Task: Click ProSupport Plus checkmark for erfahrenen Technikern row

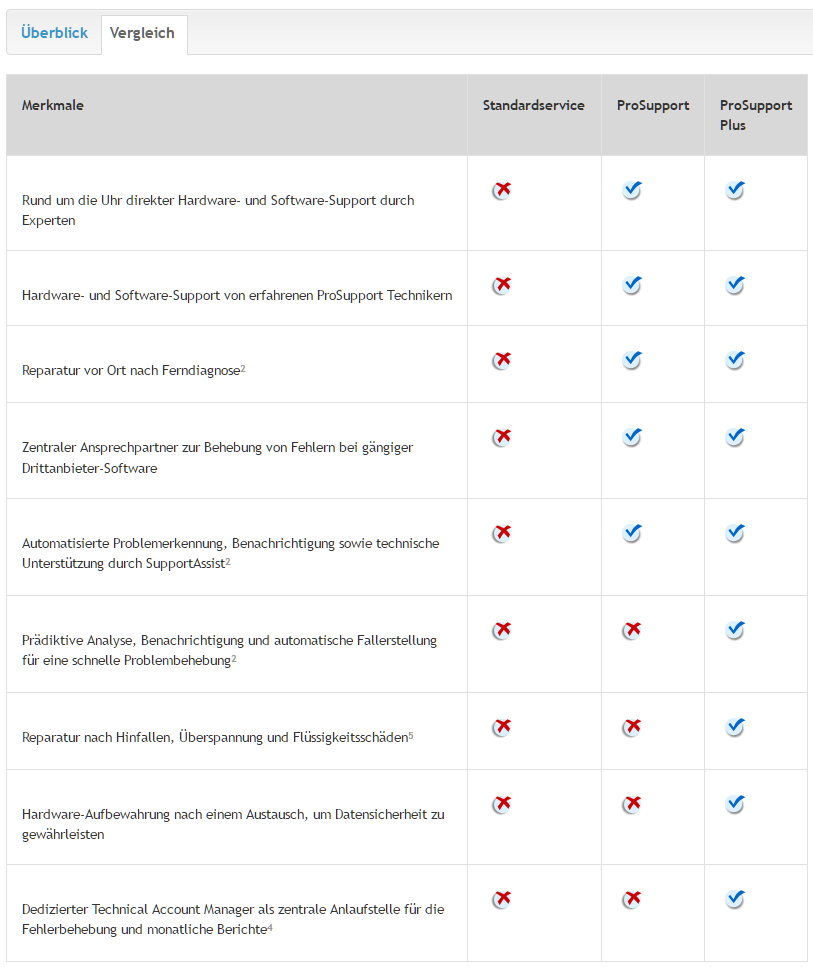Action: point(735,286)
